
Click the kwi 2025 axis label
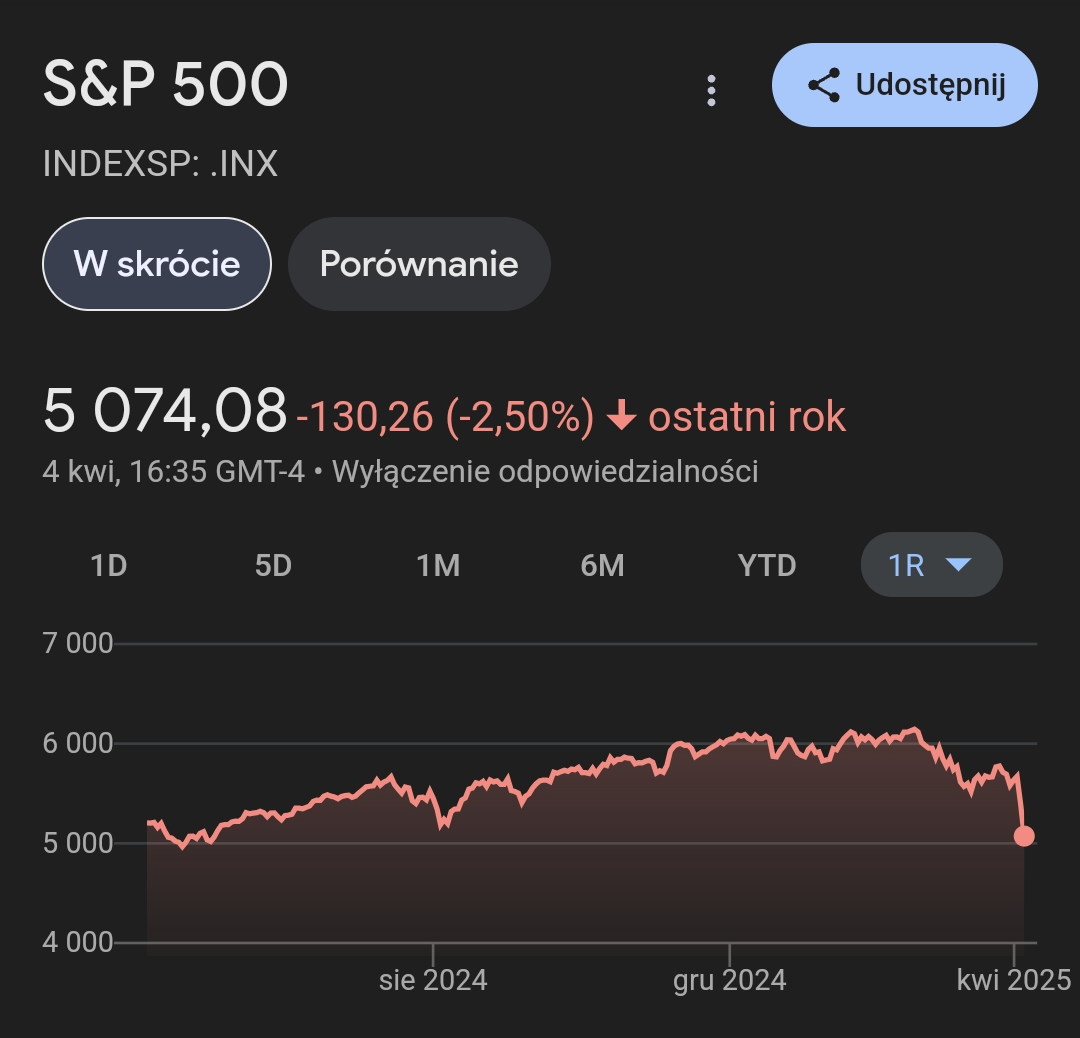pyautogui.click(x=1014, y=980)
